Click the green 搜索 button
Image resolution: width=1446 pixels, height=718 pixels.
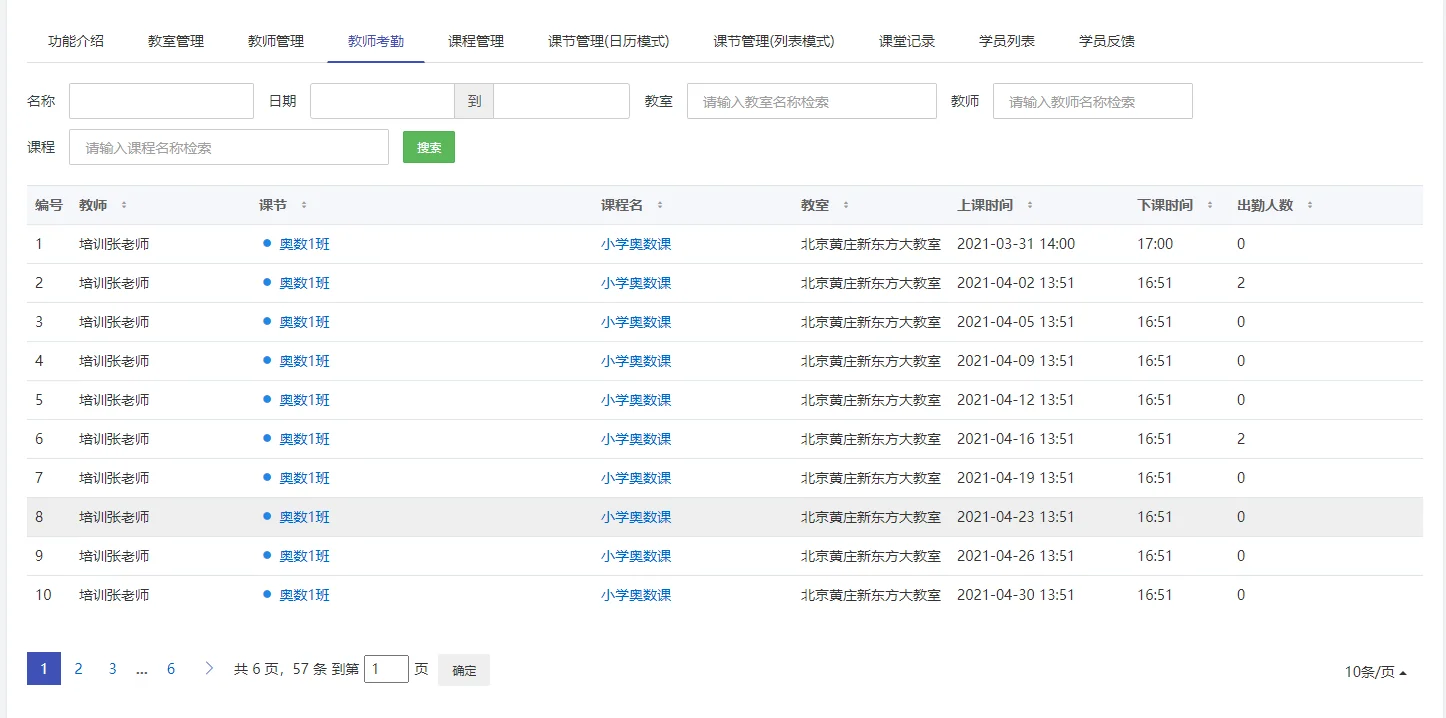point(429,147)
